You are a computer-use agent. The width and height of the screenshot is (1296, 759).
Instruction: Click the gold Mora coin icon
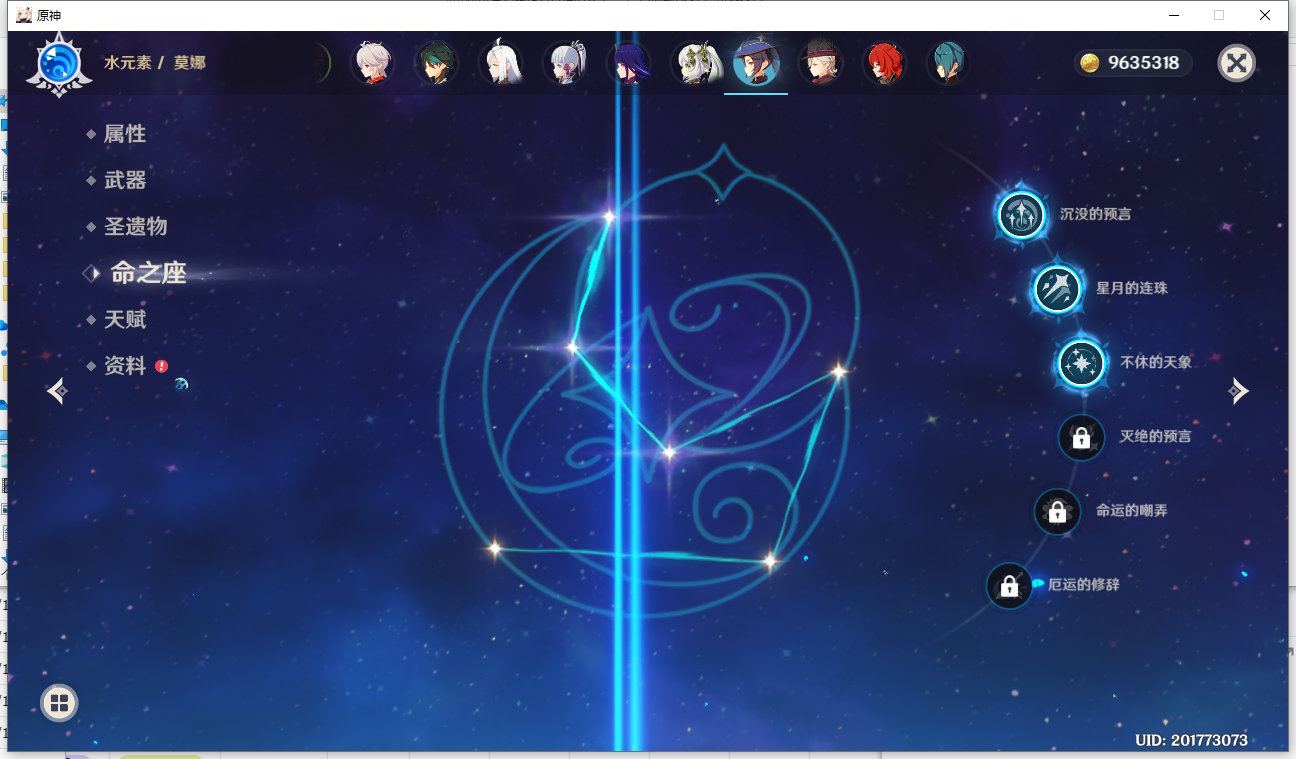[1090, 63]
